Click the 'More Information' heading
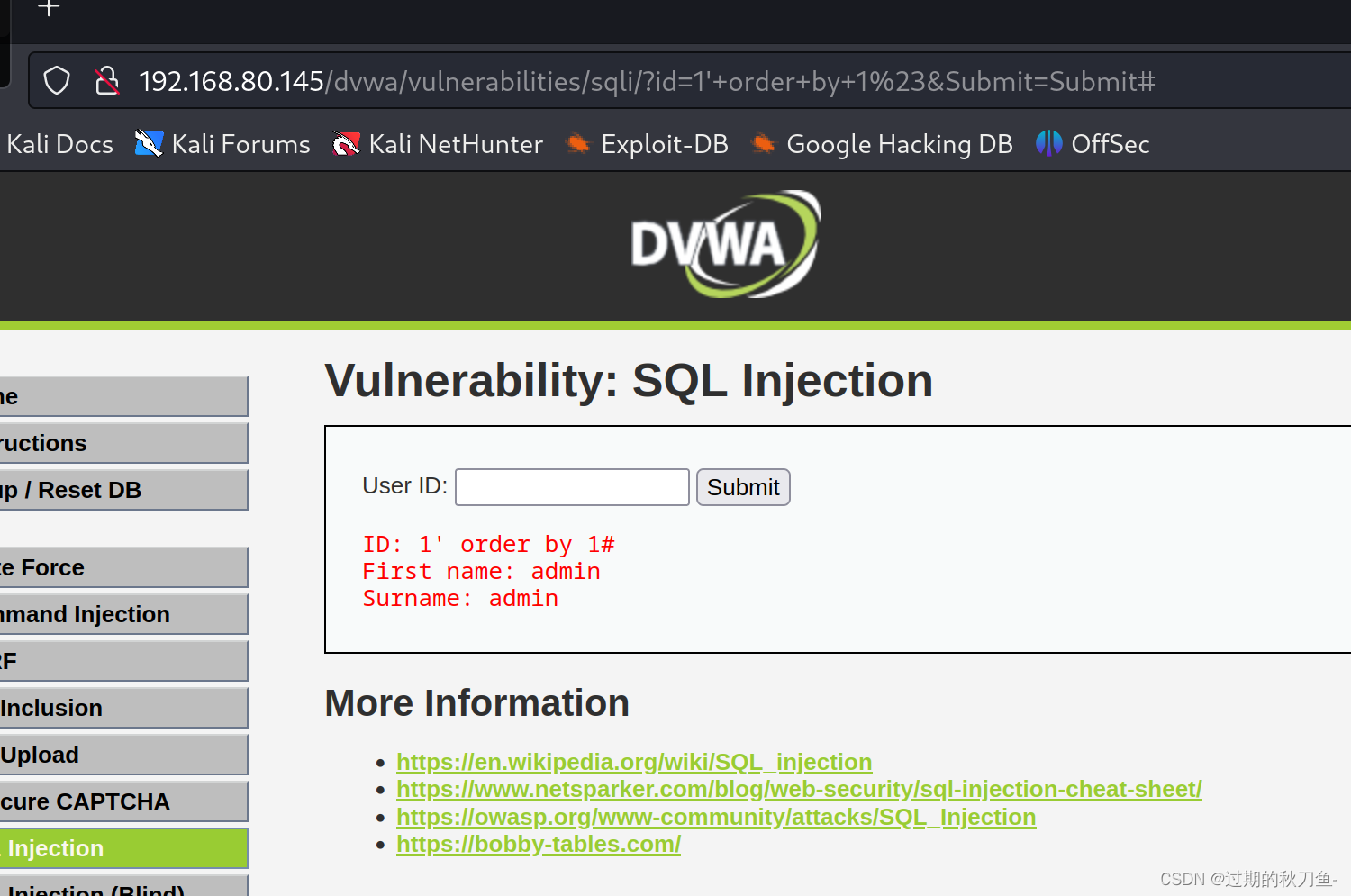This screenshot has width=1351, height=896. pos(476,703)
